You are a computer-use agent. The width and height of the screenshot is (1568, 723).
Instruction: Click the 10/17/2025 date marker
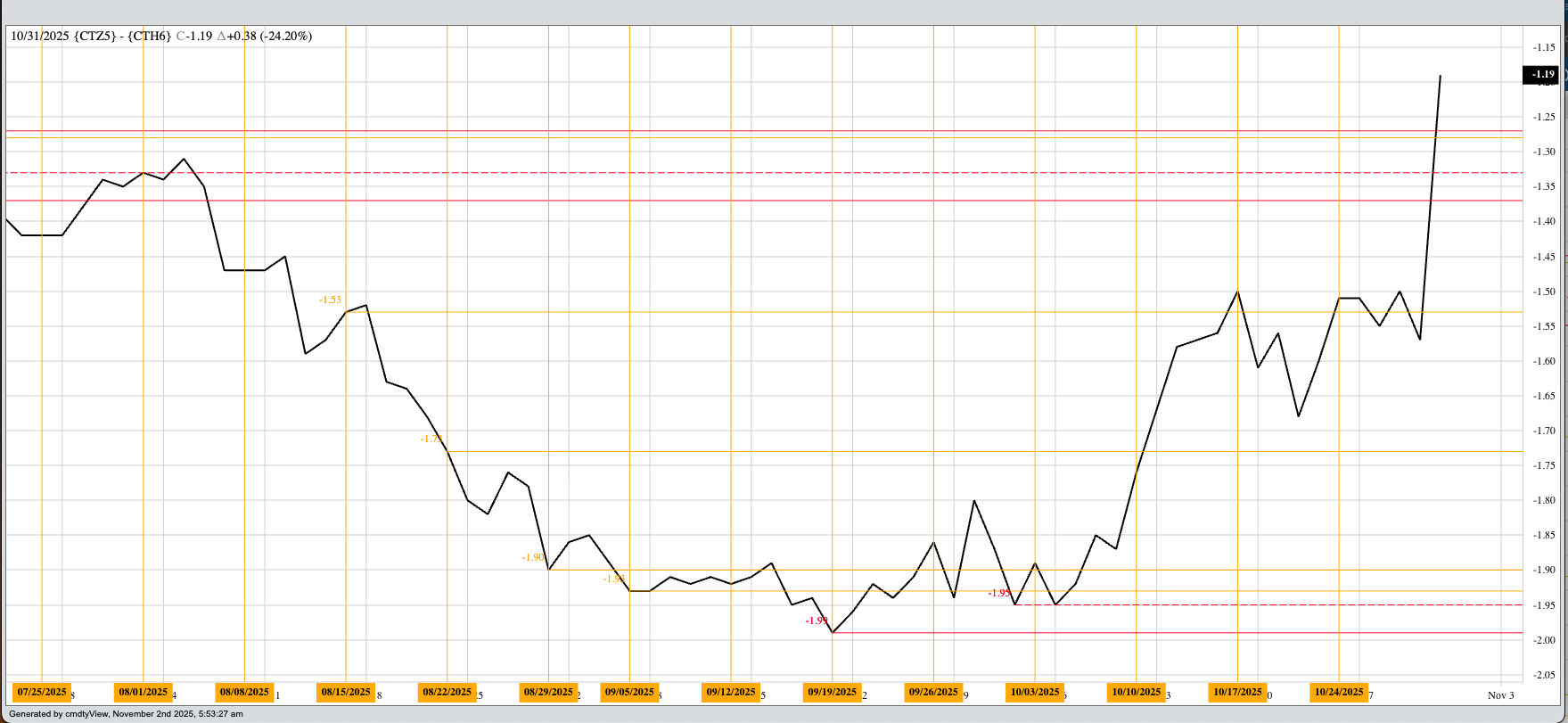click(1238, 692)
